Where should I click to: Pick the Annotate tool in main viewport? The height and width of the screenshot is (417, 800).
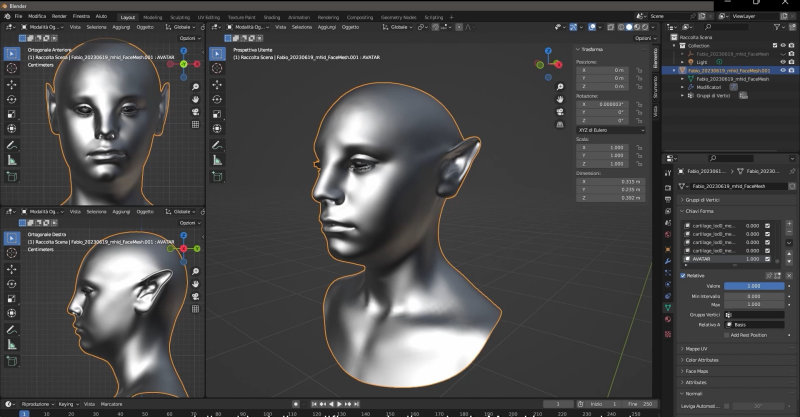point(217,145)
